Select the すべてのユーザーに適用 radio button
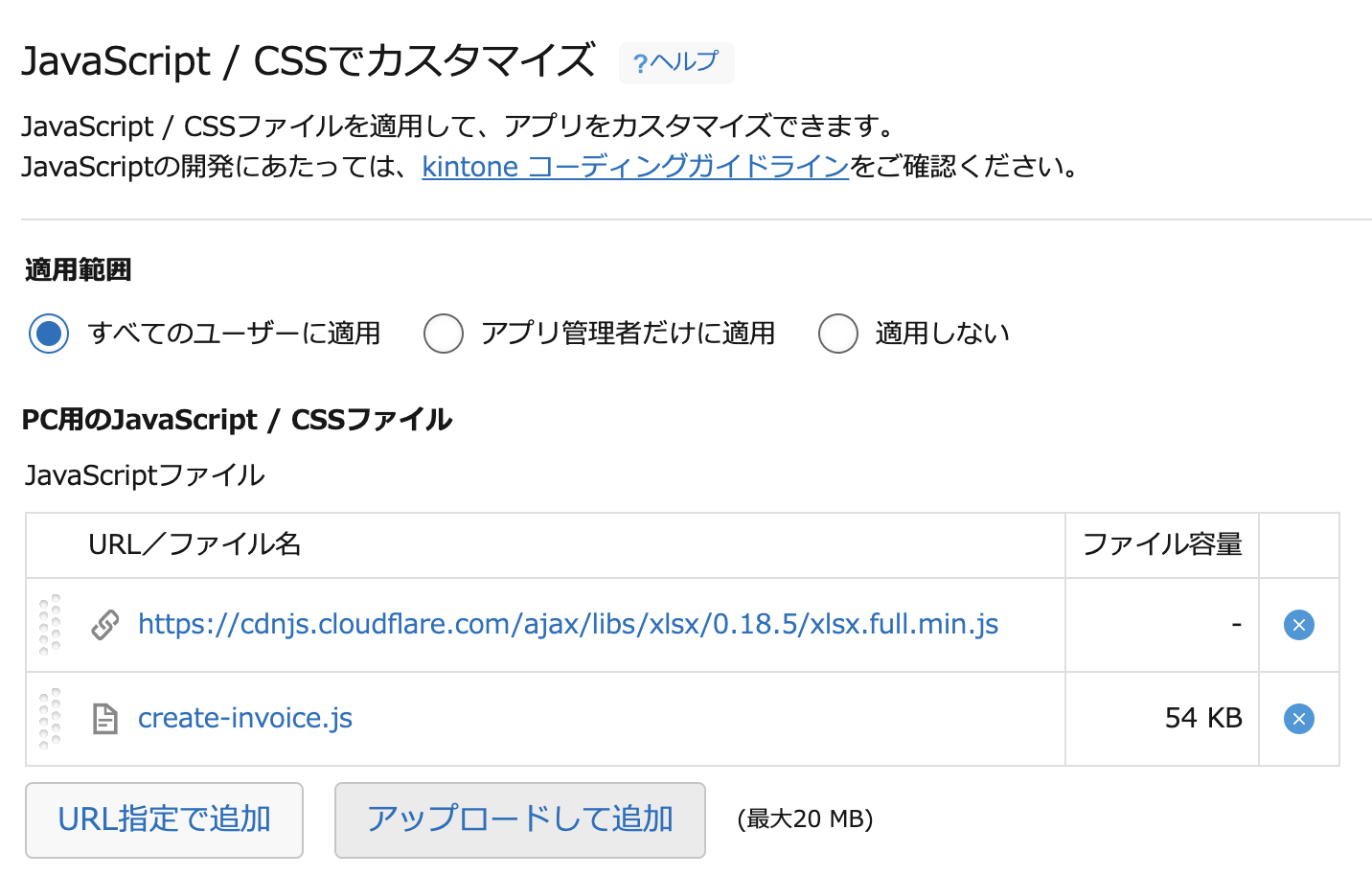Viewport: 1372px width, 876px height. click(x=49, y=333)
